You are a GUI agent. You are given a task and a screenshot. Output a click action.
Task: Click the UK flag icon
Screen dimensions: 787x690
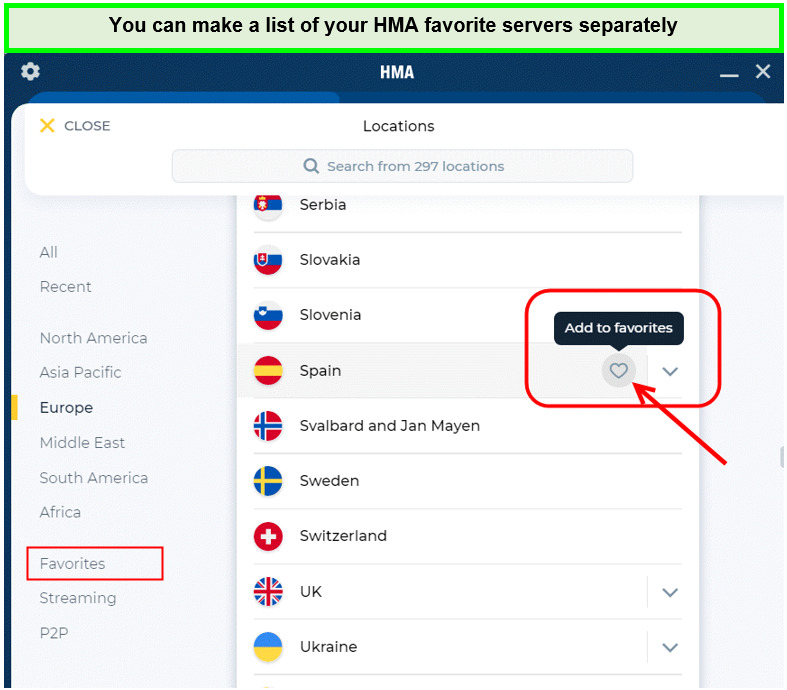[x=268, y=592]
